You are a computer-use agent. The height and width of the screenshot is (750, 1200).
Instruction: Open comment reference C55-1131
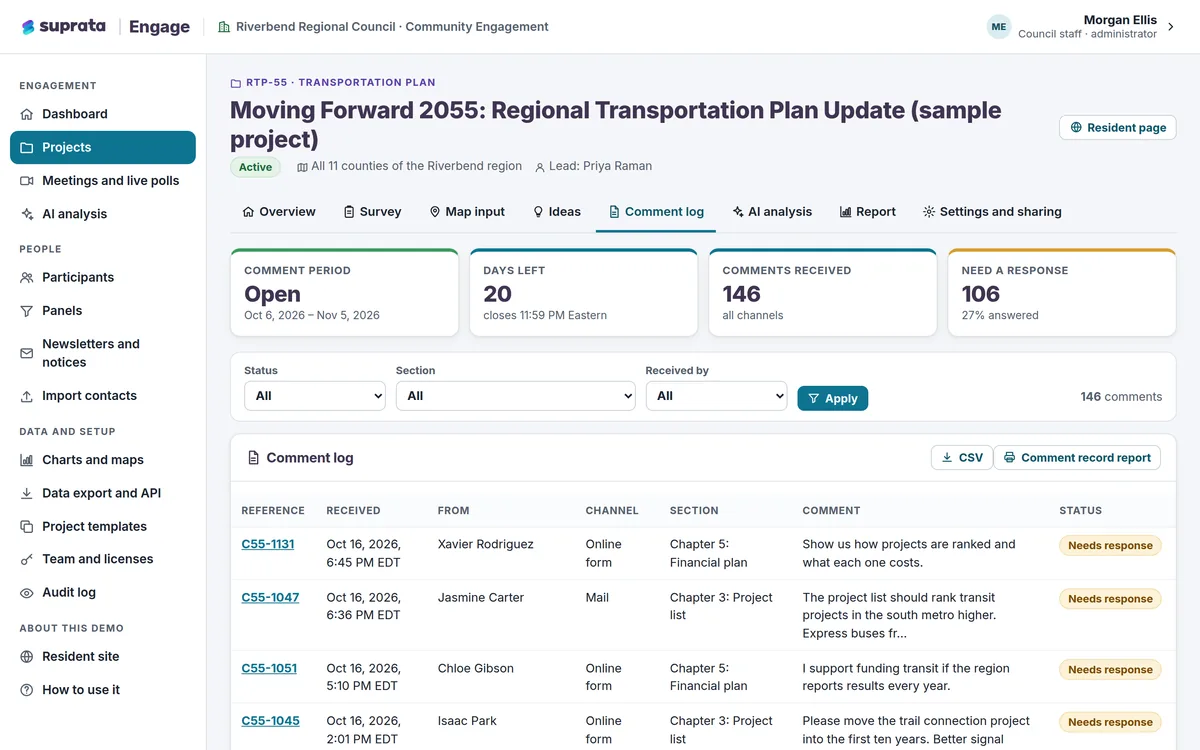point(268,544)
